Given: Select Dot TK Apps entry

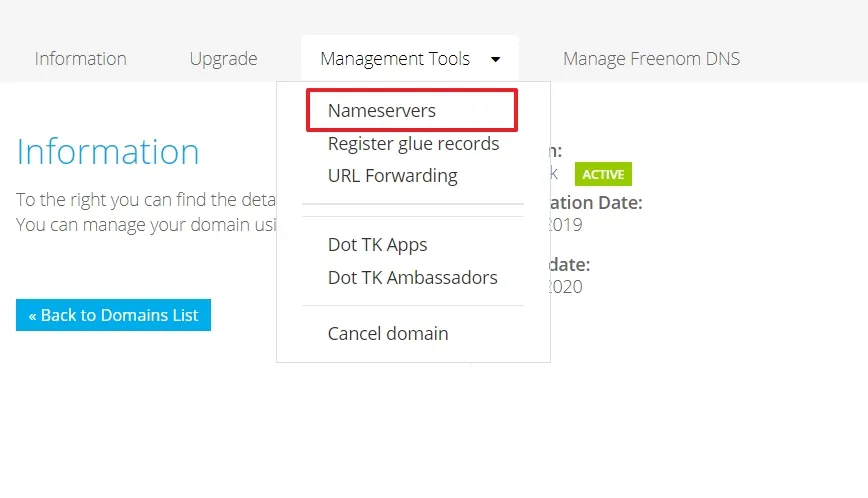Looking at the screenshot, I should click(x=377, y=245).
